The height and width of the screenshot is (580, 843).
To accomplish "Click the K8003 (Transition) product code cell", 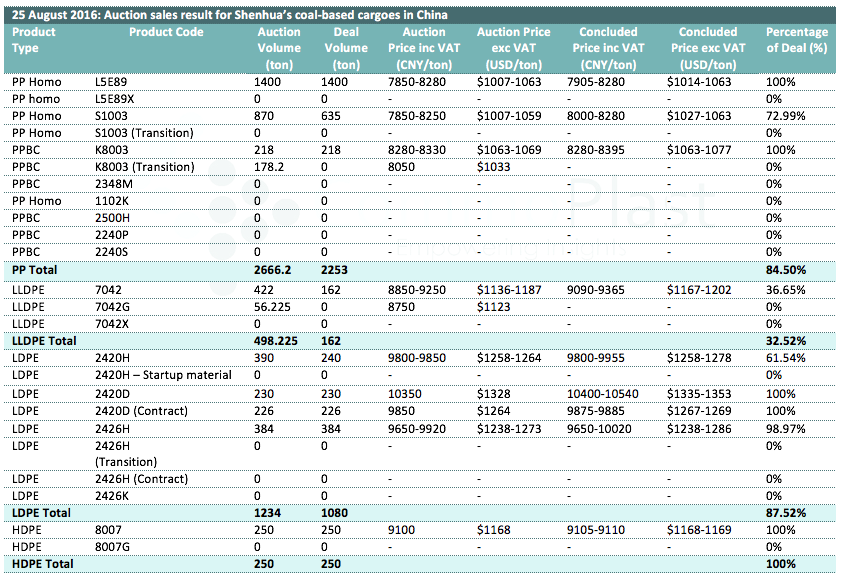I will [151, 167].
